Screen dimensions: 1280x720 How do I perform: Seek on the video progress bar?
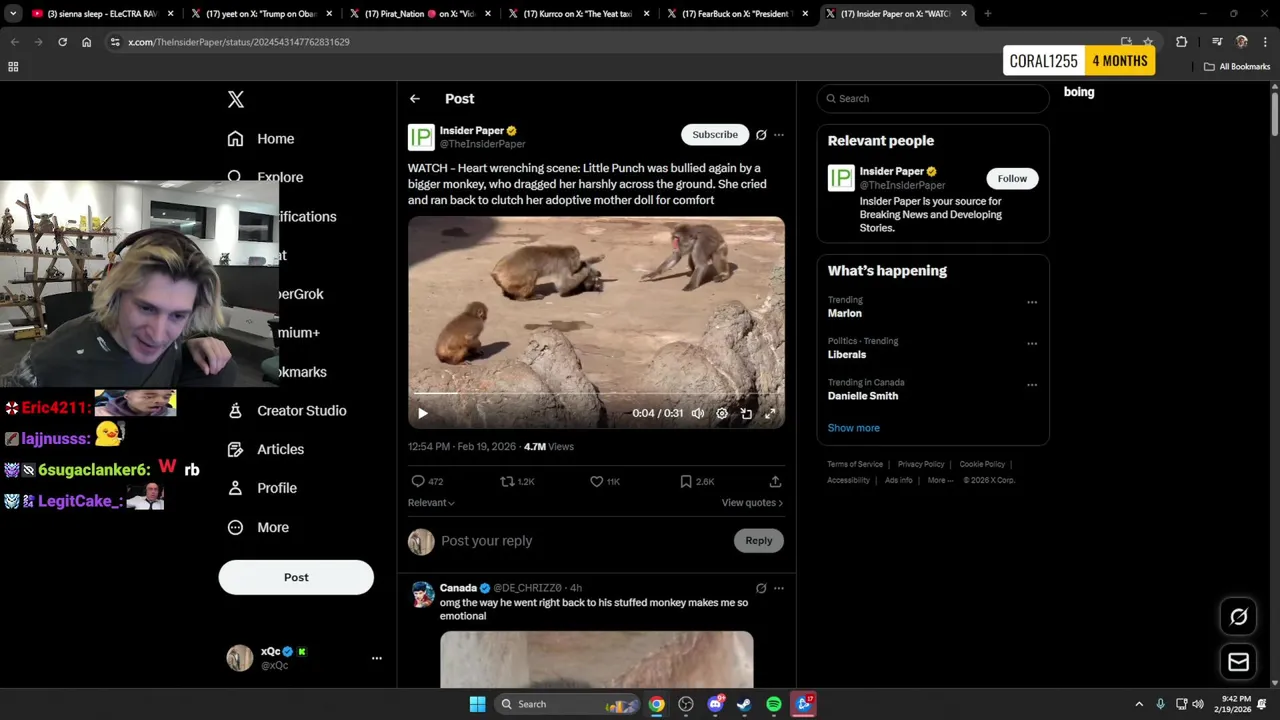pos(596,394)
